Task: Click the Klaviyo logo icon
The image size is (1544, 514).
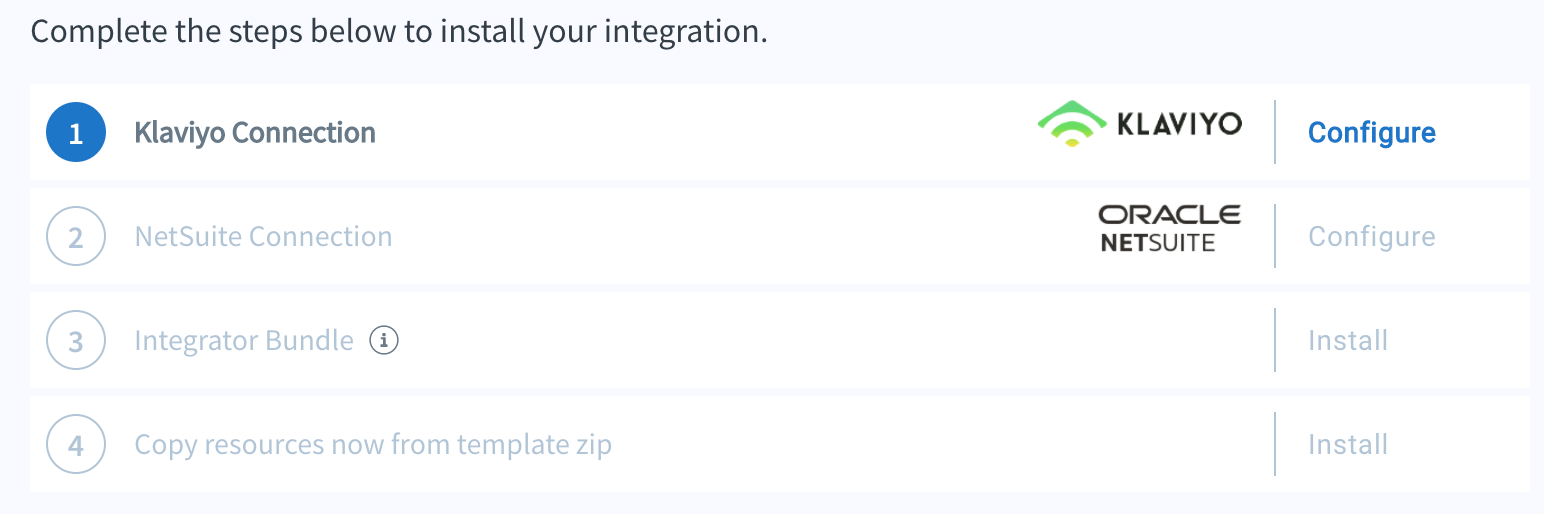Action: tap(1139, 125)
